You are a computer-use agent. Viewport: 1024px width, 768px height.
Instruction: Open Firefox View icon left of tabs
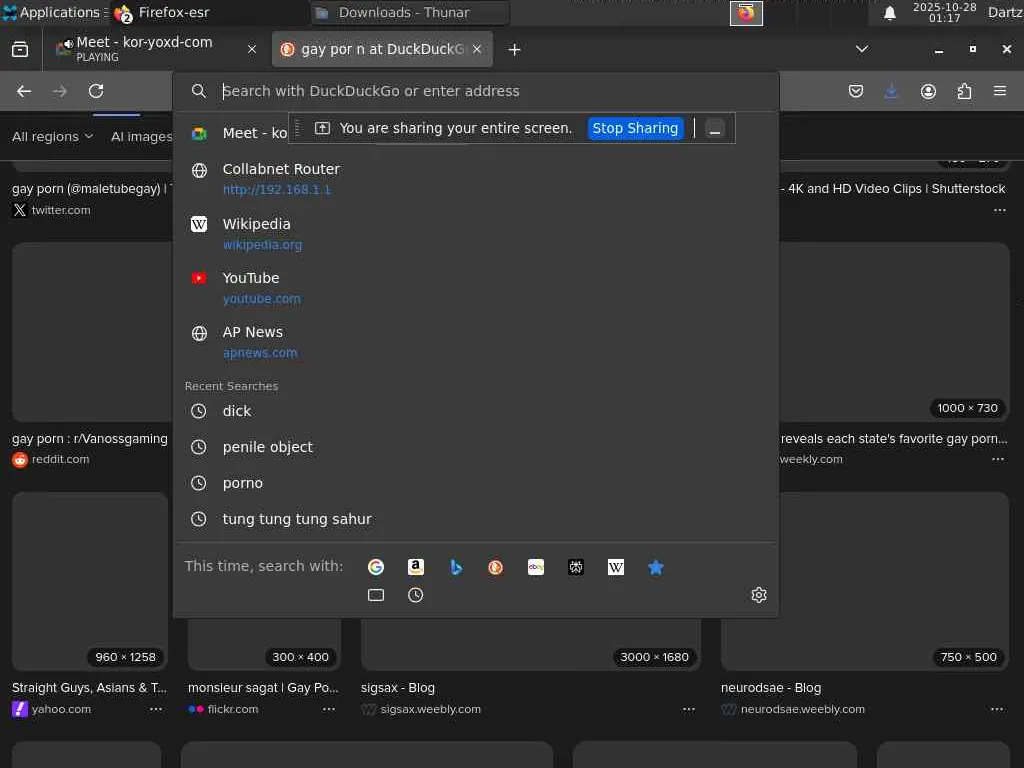20,50
